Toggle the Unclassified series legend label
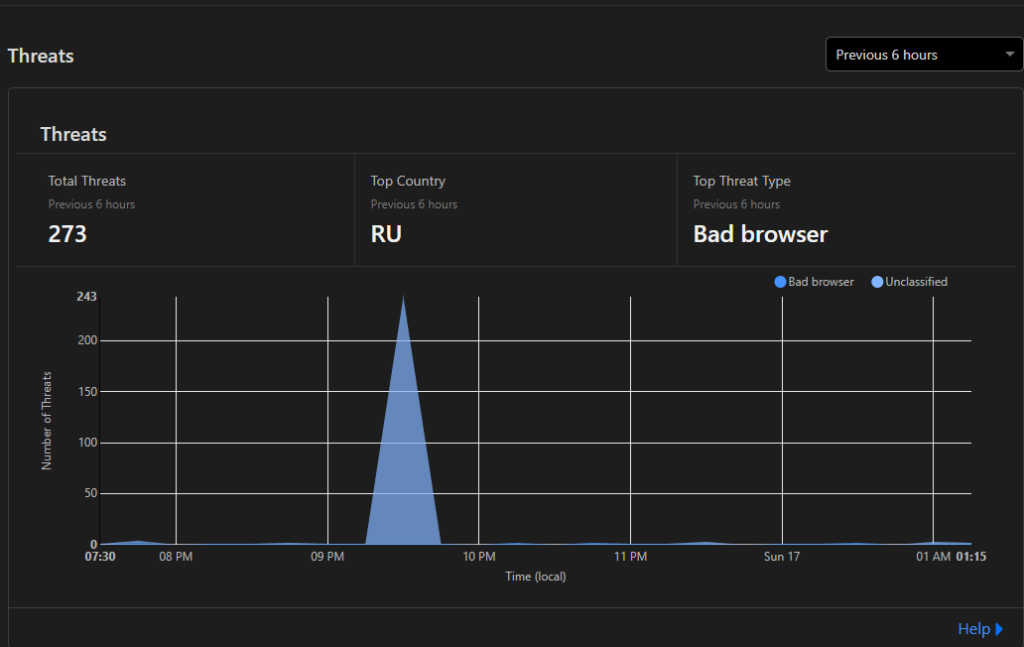This screenshot has height=647, width=1024. point(917,282)
